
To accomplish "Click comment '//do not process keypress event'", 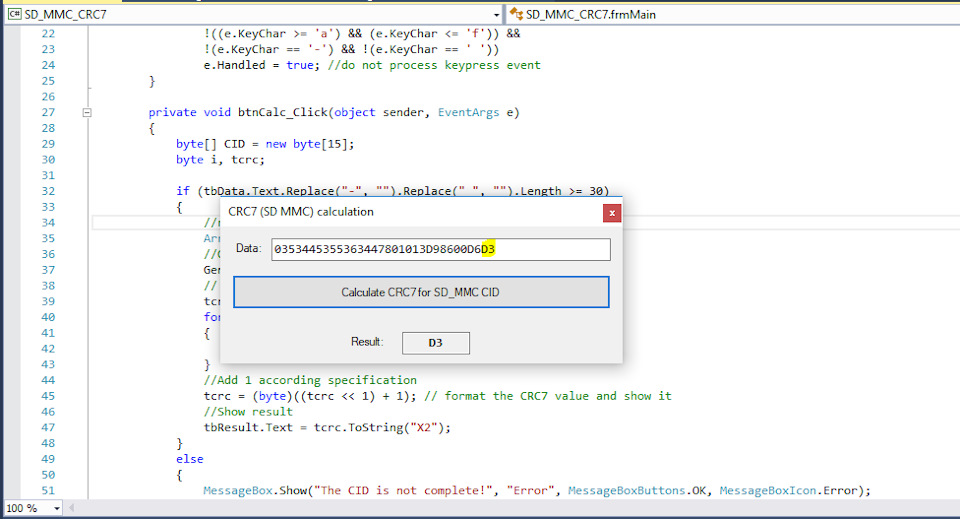I will [x=434, y=65].
